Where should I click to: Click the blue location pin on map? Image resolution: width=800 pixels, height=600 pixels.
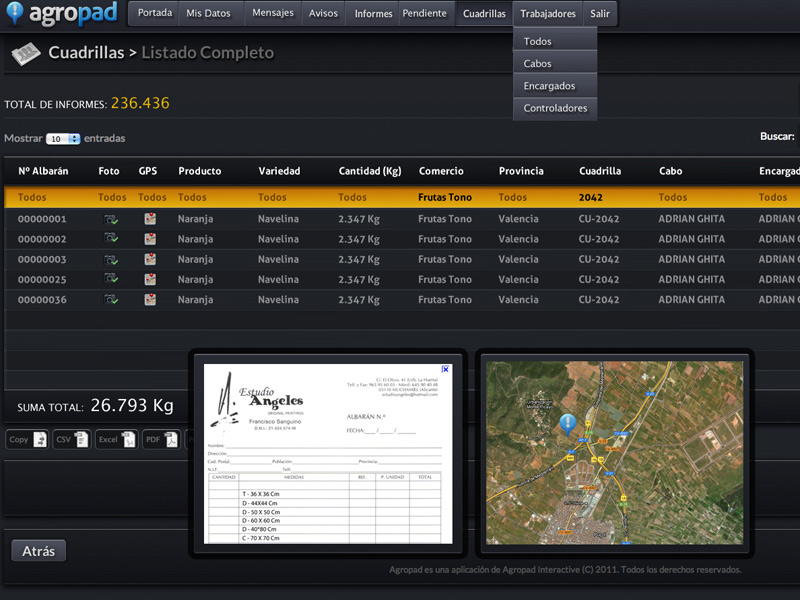tap(567, 424)
